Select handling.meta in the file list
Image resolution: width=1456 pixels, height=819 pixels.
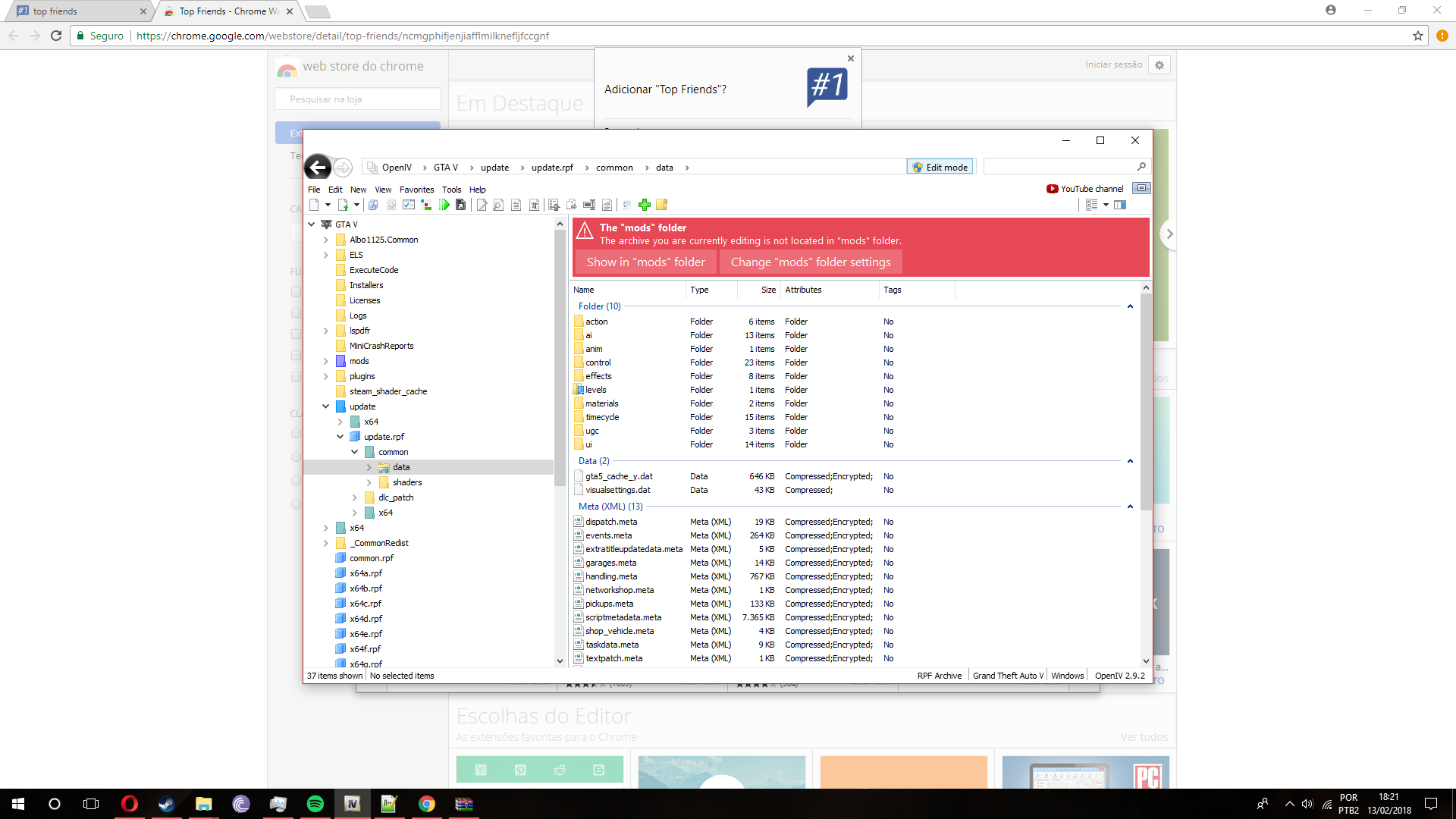(x=611, y=576)
